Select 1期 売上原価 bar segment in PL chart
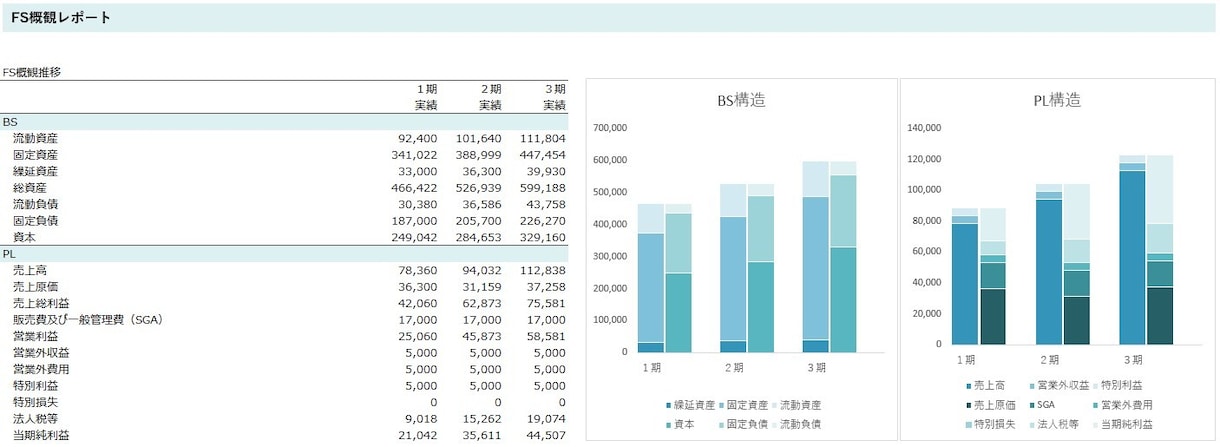 [x=993, y=316]
